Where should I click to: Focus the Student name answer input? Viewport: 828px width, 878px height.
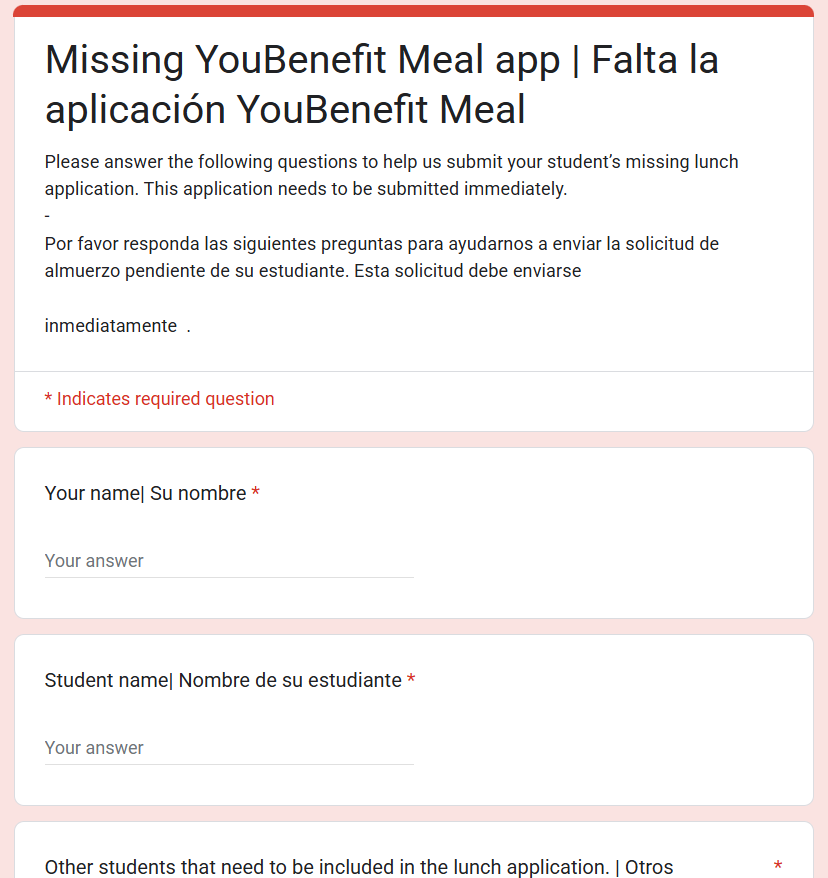point(229,748)
